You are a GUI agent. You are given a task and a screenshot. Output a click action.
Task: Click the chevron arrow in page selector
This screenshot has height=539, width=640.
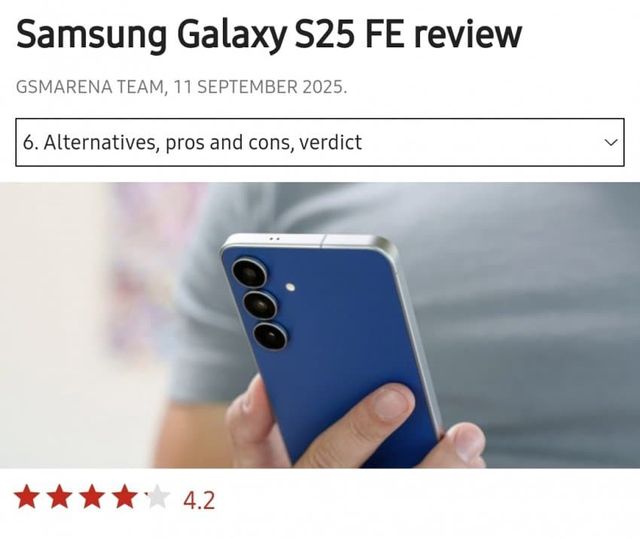pyautogui.click(x=611, y=142)
